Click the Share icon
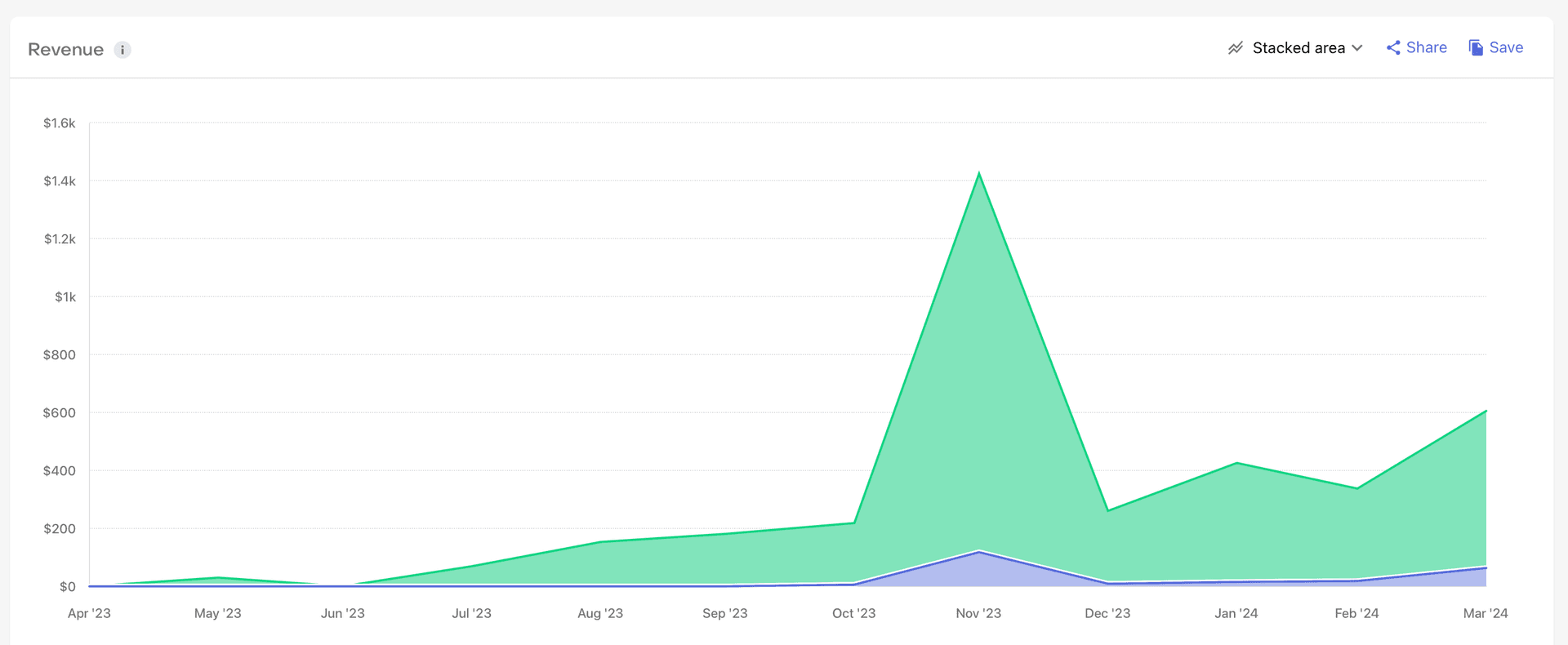 (x=1393, y=48)
